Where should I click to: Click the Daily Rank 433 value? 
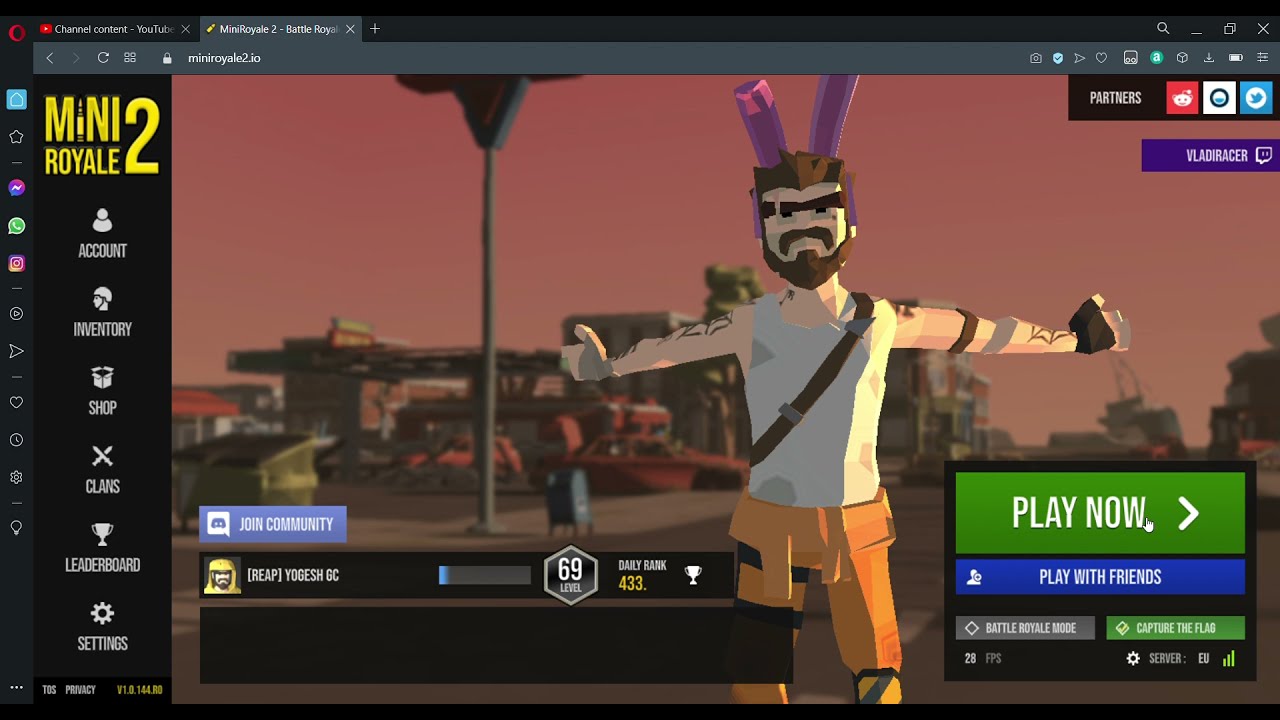click(632, 584)
